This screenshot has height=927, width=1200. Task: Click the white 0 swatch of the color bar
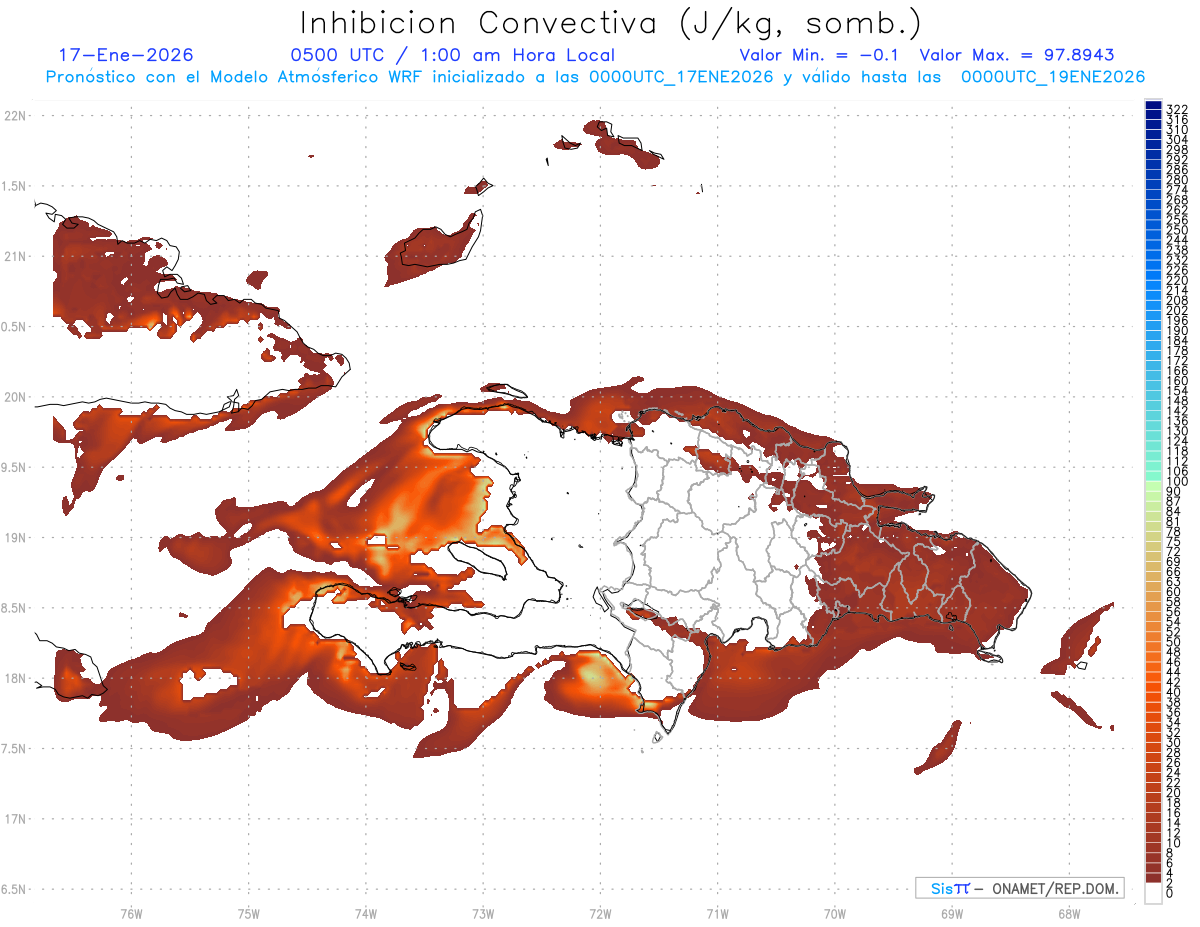pos(1153,894)
